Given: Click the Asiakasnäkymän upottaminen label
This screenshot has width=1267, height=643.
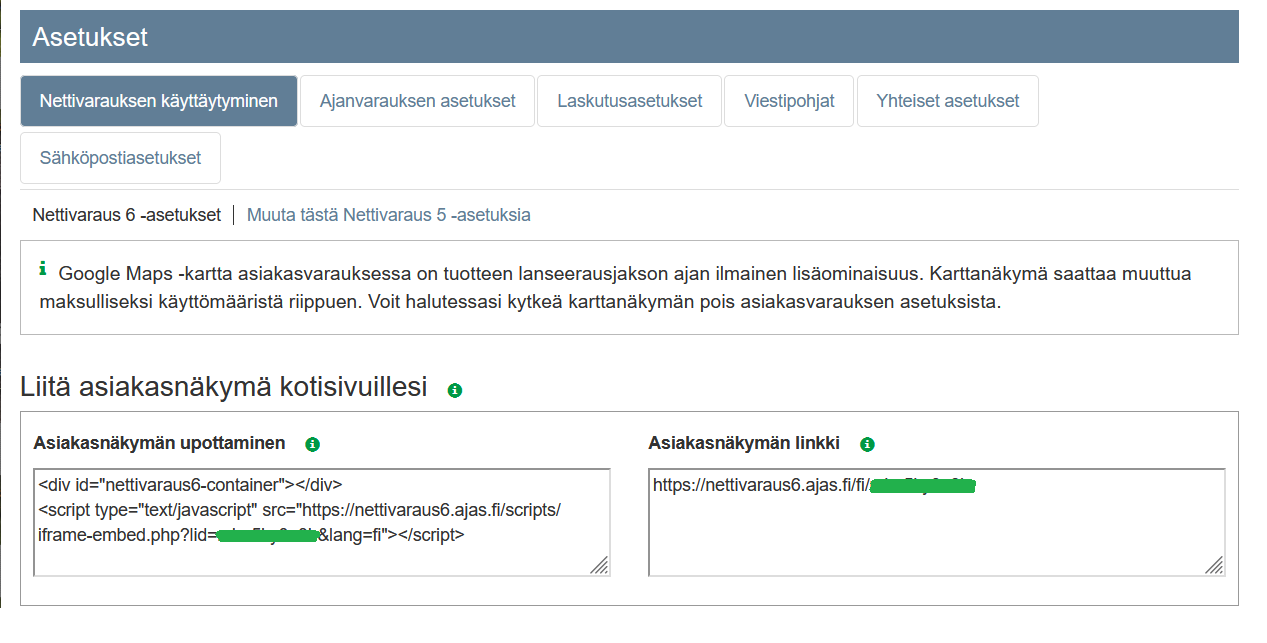Looking at the screenshot, I should [159, 443].
